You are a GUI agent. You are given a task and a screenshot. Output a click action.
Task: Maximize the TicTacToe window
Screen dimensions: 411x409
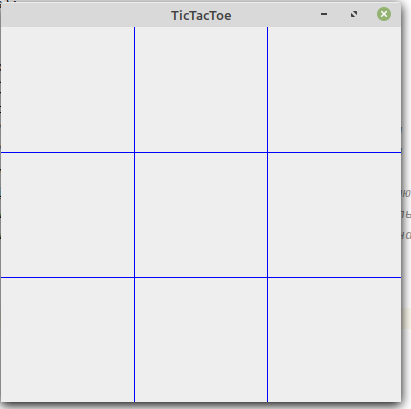[x=354, y=14]
